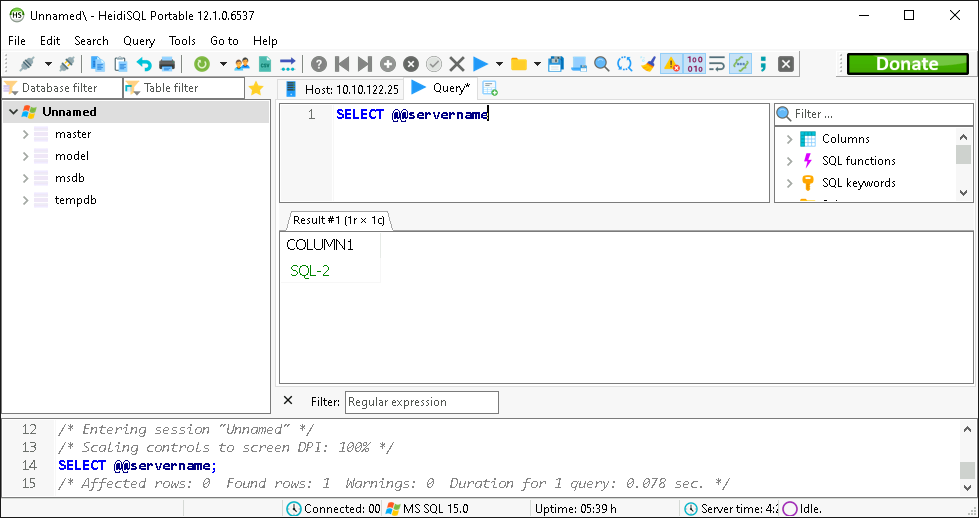
Task: Click the Export to CSV file icon
Action: (265, 64)
